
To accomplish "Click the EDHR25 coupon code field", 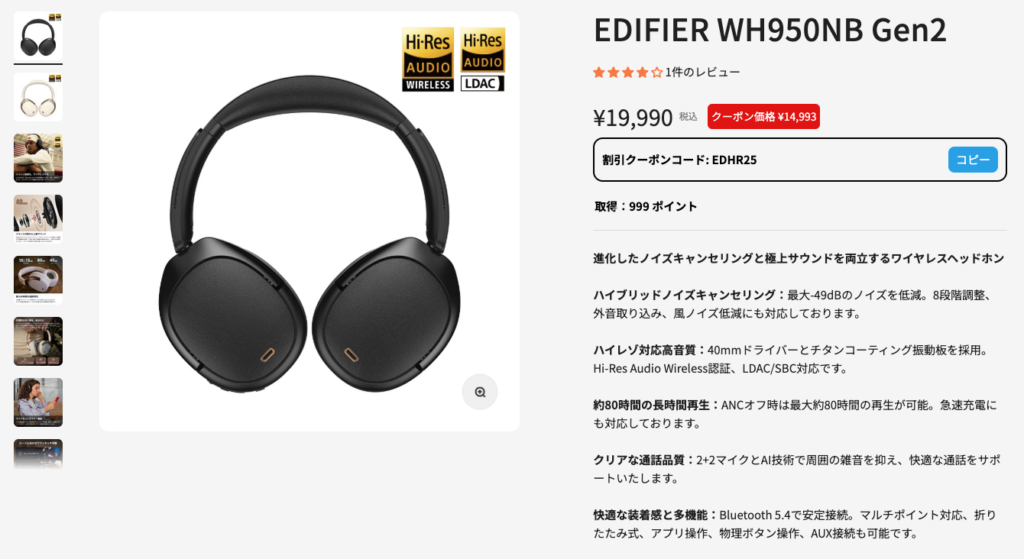I will (799, 159).
